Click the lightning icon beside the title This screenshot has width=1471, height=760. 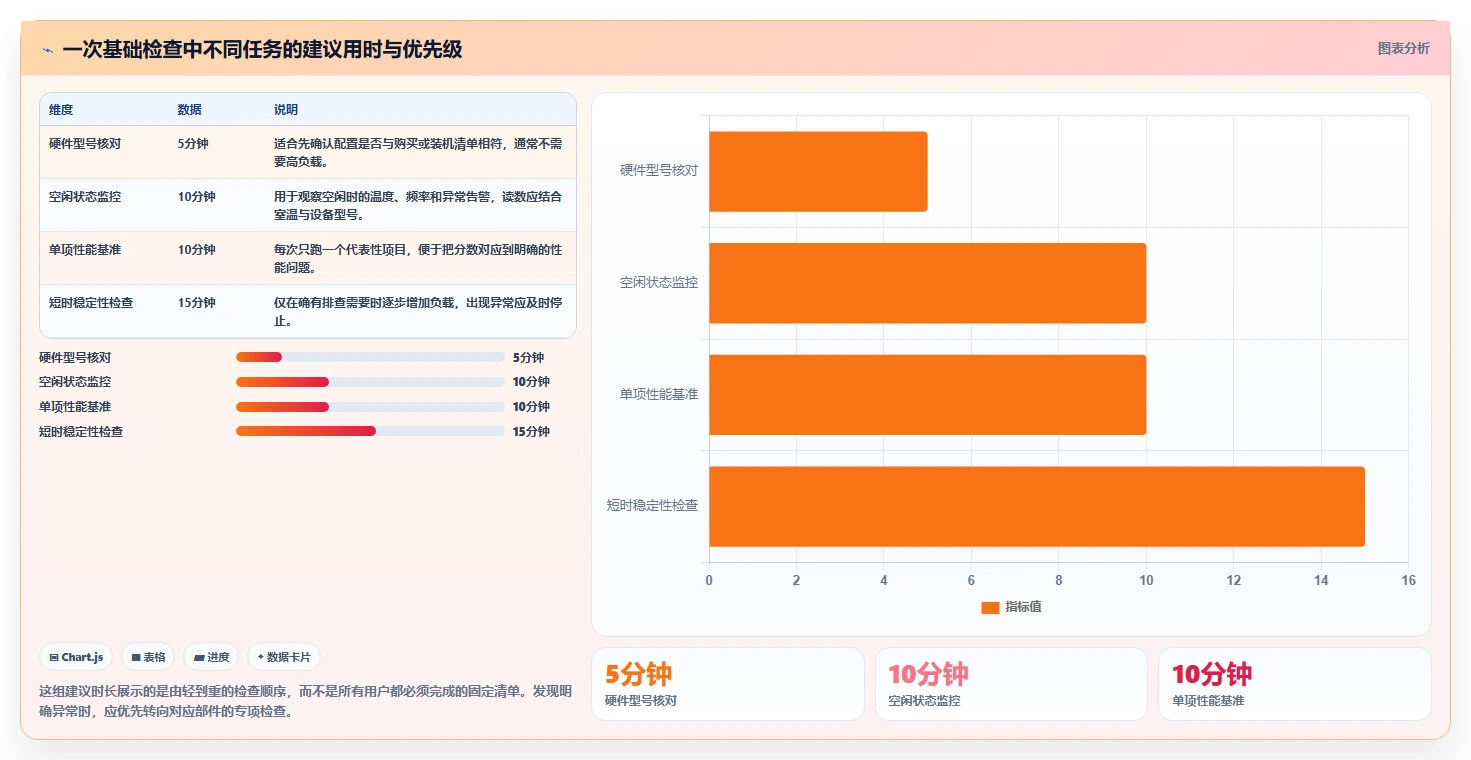tap(47, 50)
